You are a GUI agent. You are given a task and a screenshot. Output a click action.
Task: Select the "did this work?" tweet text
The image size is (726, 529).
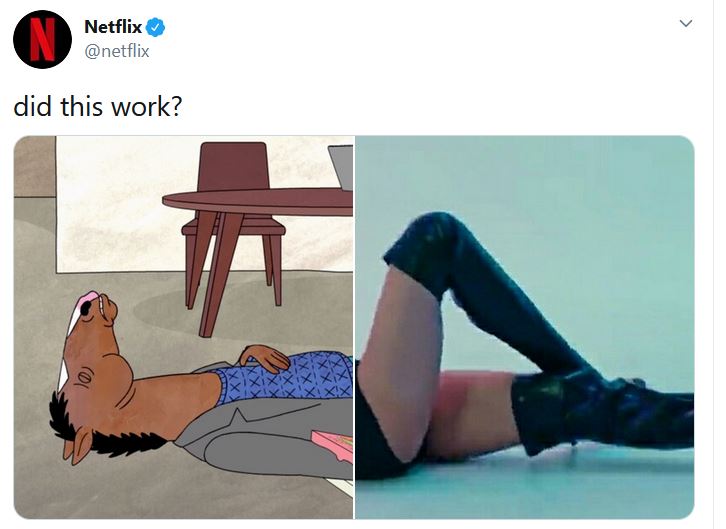coord(98,106)
